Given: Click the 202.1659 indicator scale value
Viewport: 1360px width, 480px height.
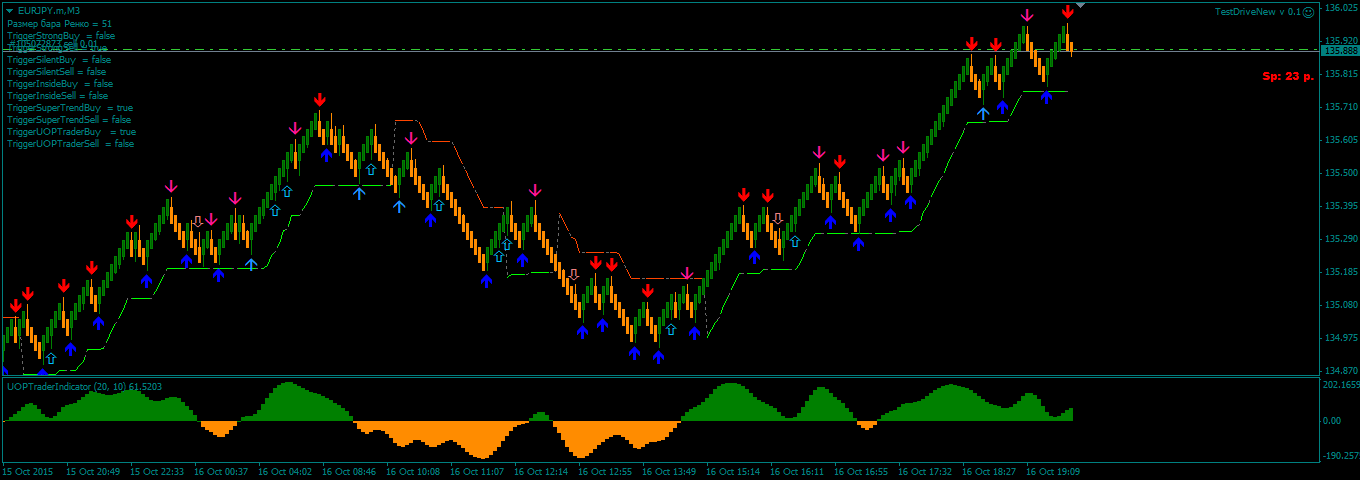Looking at the screenshot, I should pyautogui.click(x=1340, y=385).
